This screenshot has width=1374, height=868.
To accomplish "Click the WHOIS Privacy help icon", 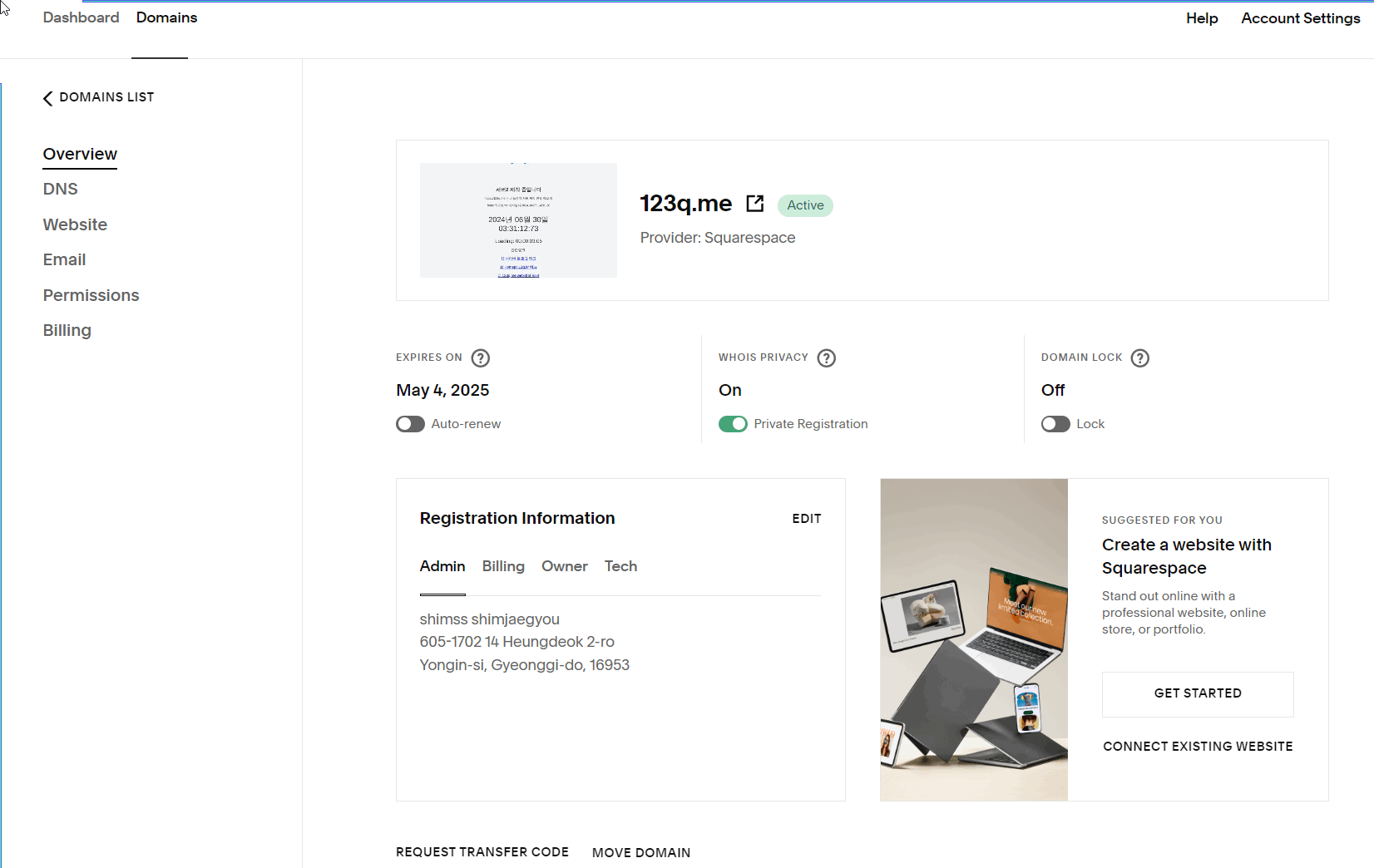I will [827, 358].
